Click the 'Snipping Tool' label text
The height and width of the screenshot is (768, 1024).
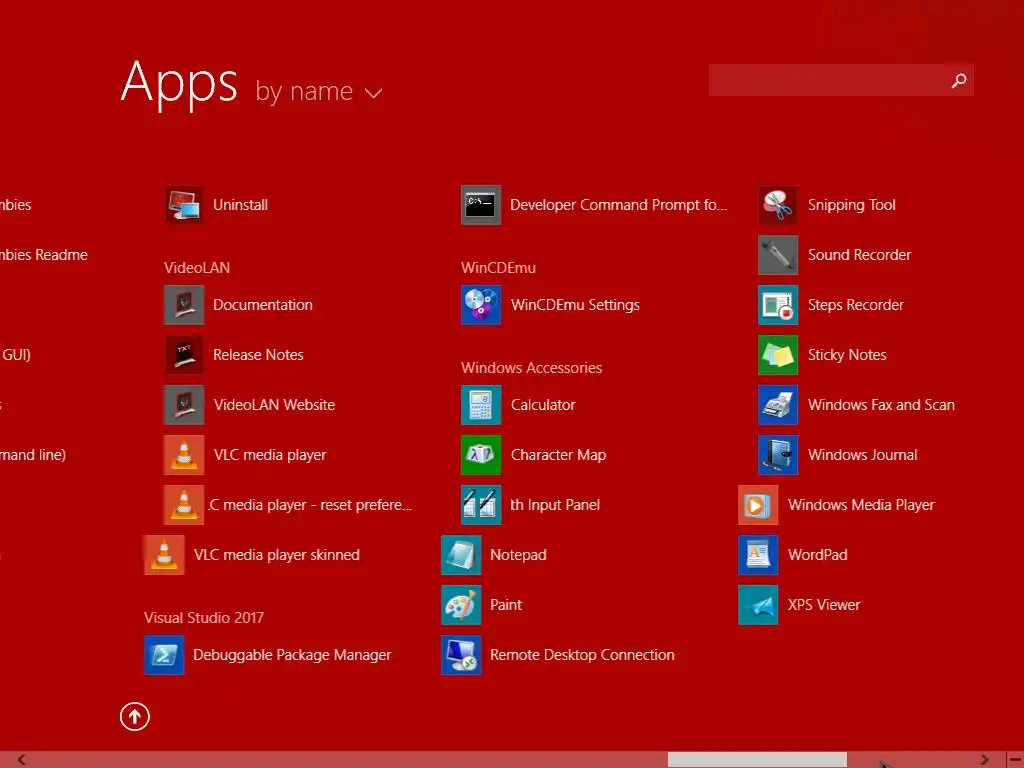tap(852, 205)
